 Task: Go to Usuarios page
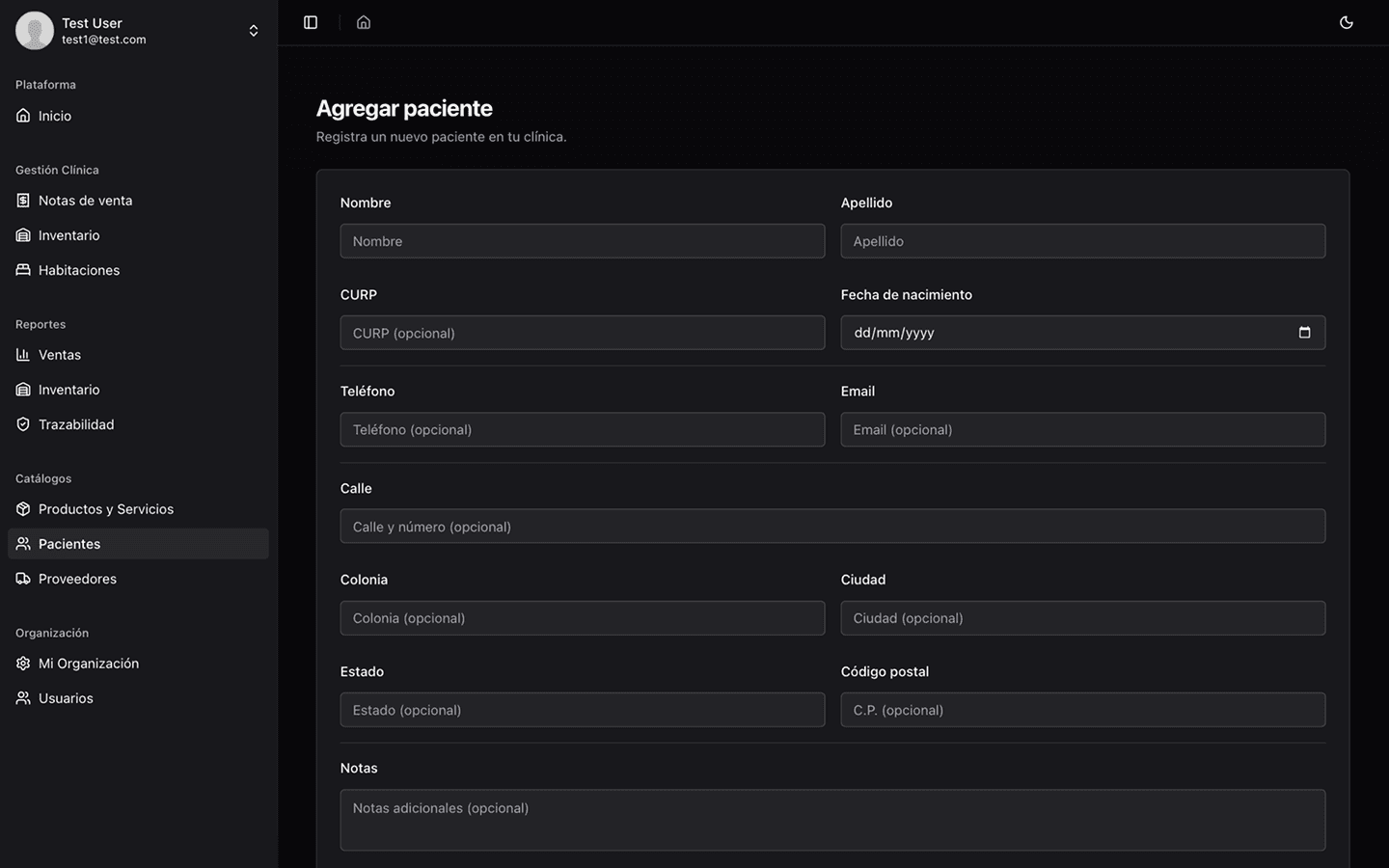tap(66, 698)
